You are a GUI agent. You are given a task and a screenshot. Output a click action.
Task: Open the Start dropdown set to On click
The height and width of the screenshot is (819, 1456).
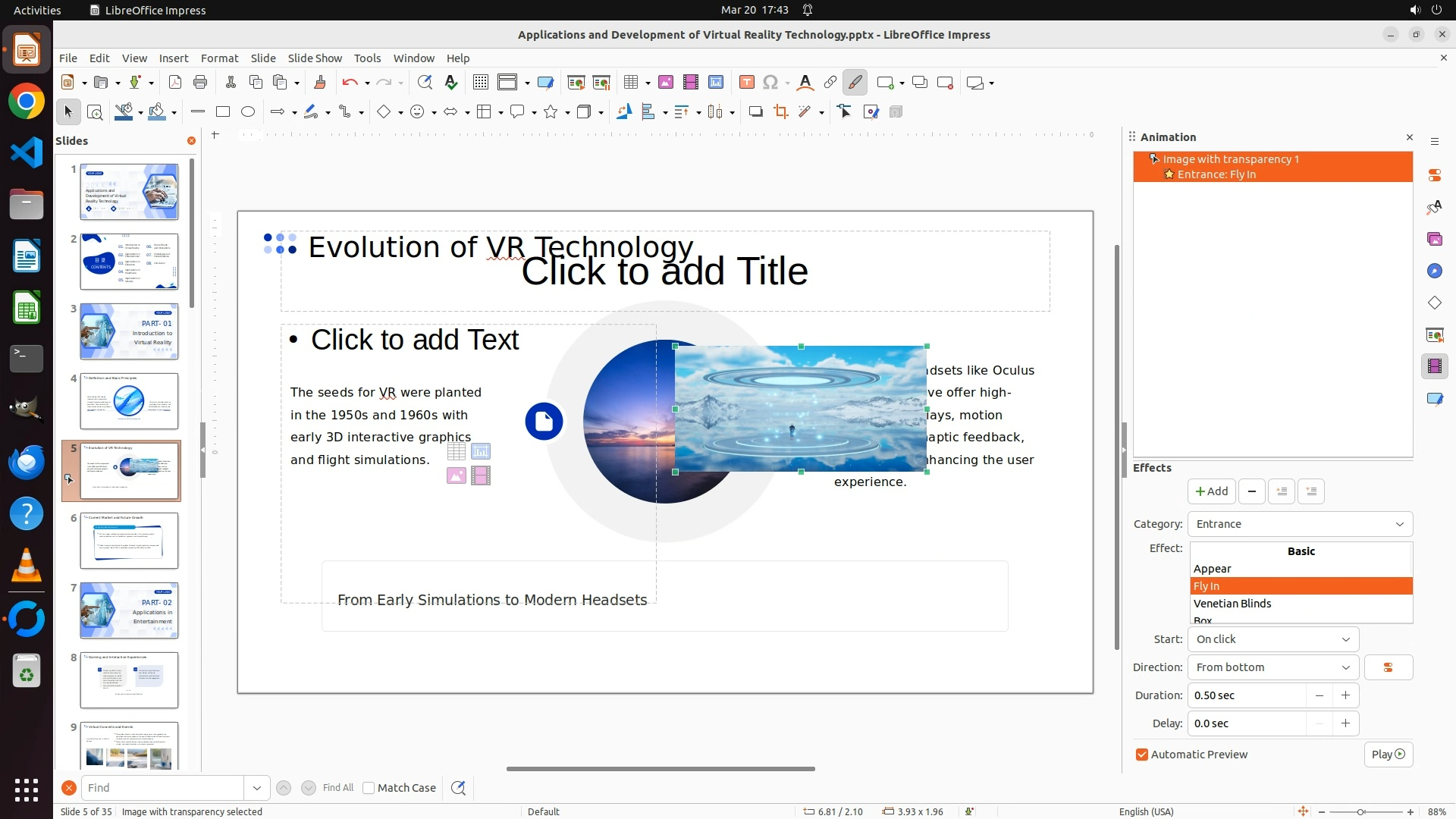tap(1272, 639)
